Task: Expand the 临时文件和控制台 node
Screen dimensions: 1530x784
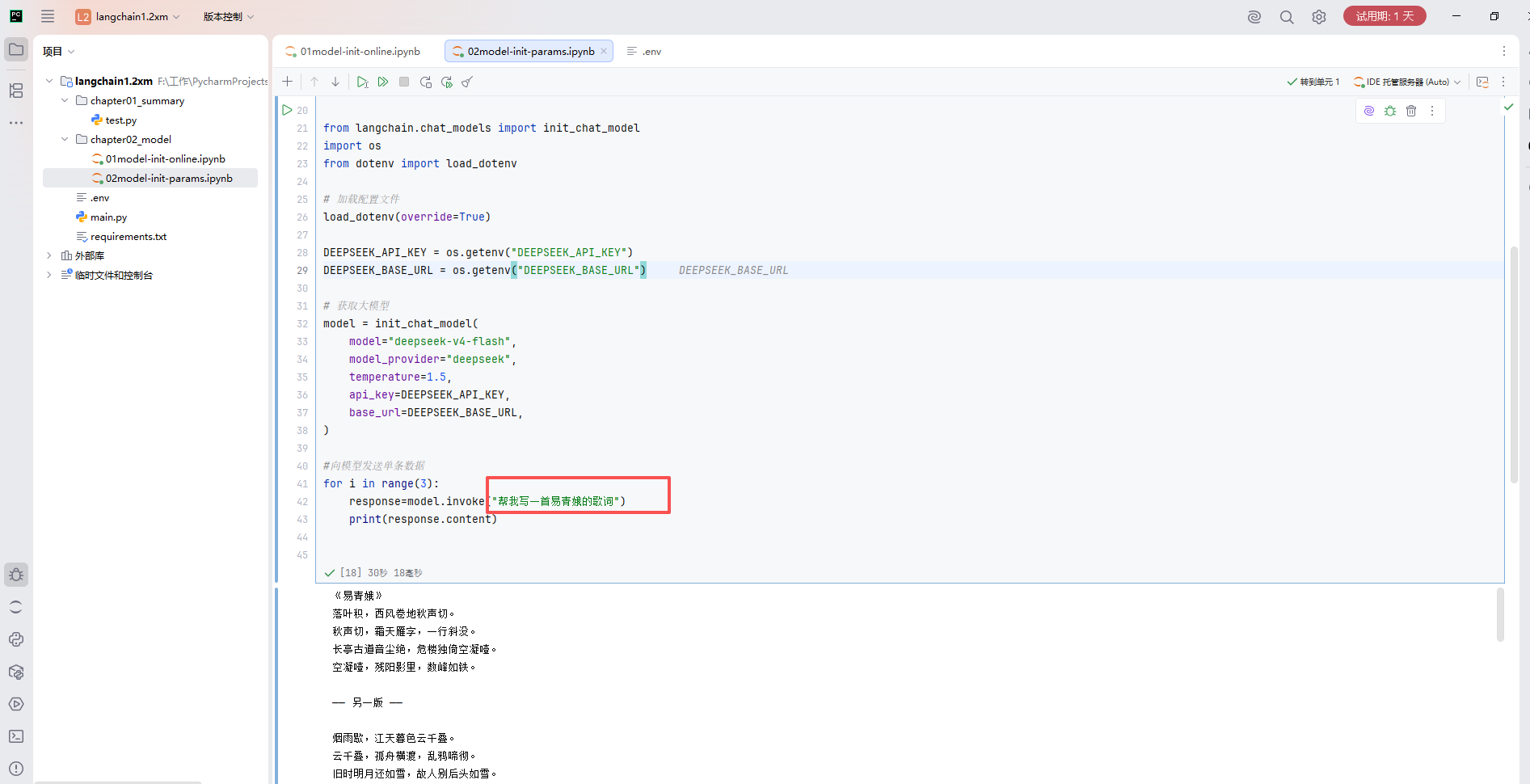Action: (x=49, y=276)
